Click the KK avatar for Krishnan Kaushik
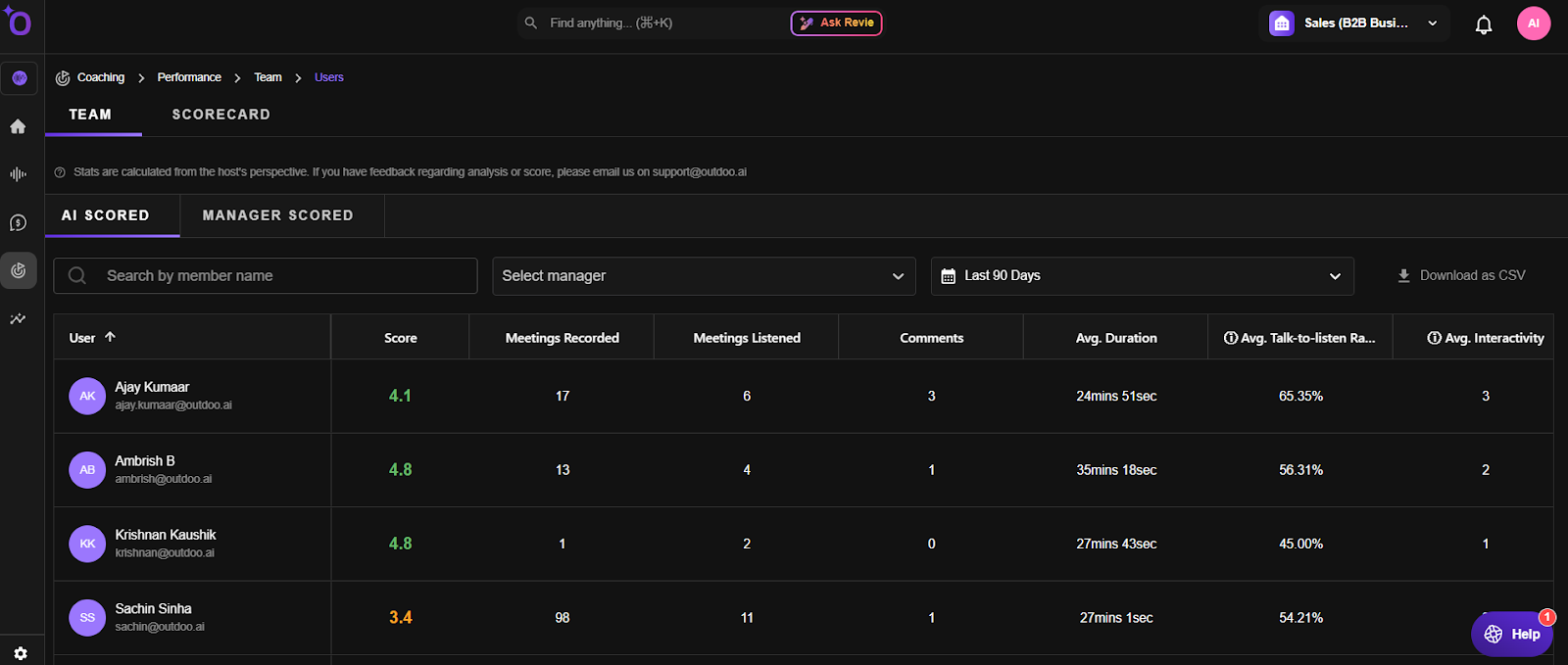Viewport: 1568px width, 665px height. point(87,544)
